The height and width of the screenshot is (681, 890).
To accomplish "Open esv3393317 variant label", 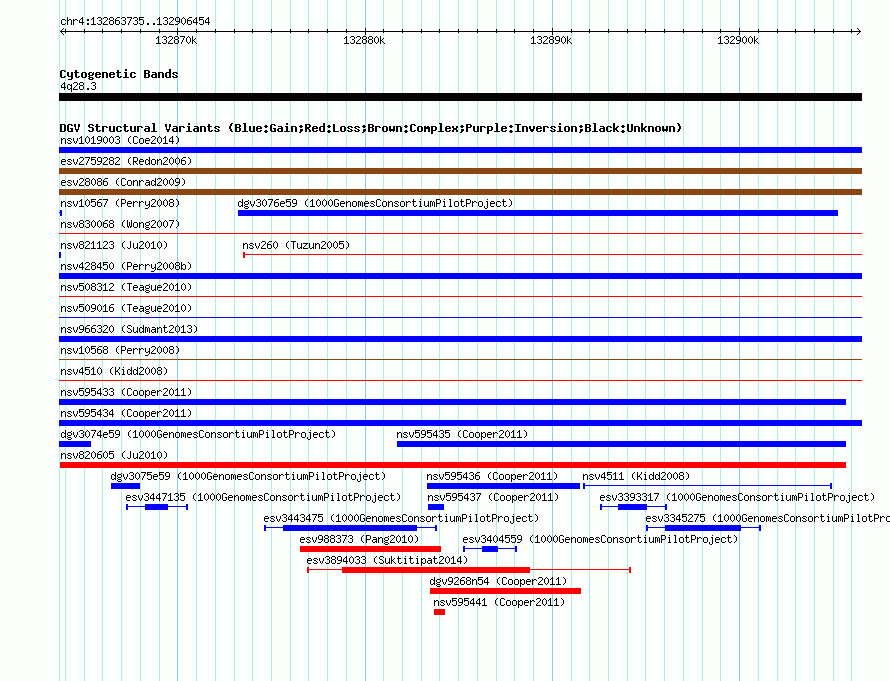I will click(x=737, y=497).
